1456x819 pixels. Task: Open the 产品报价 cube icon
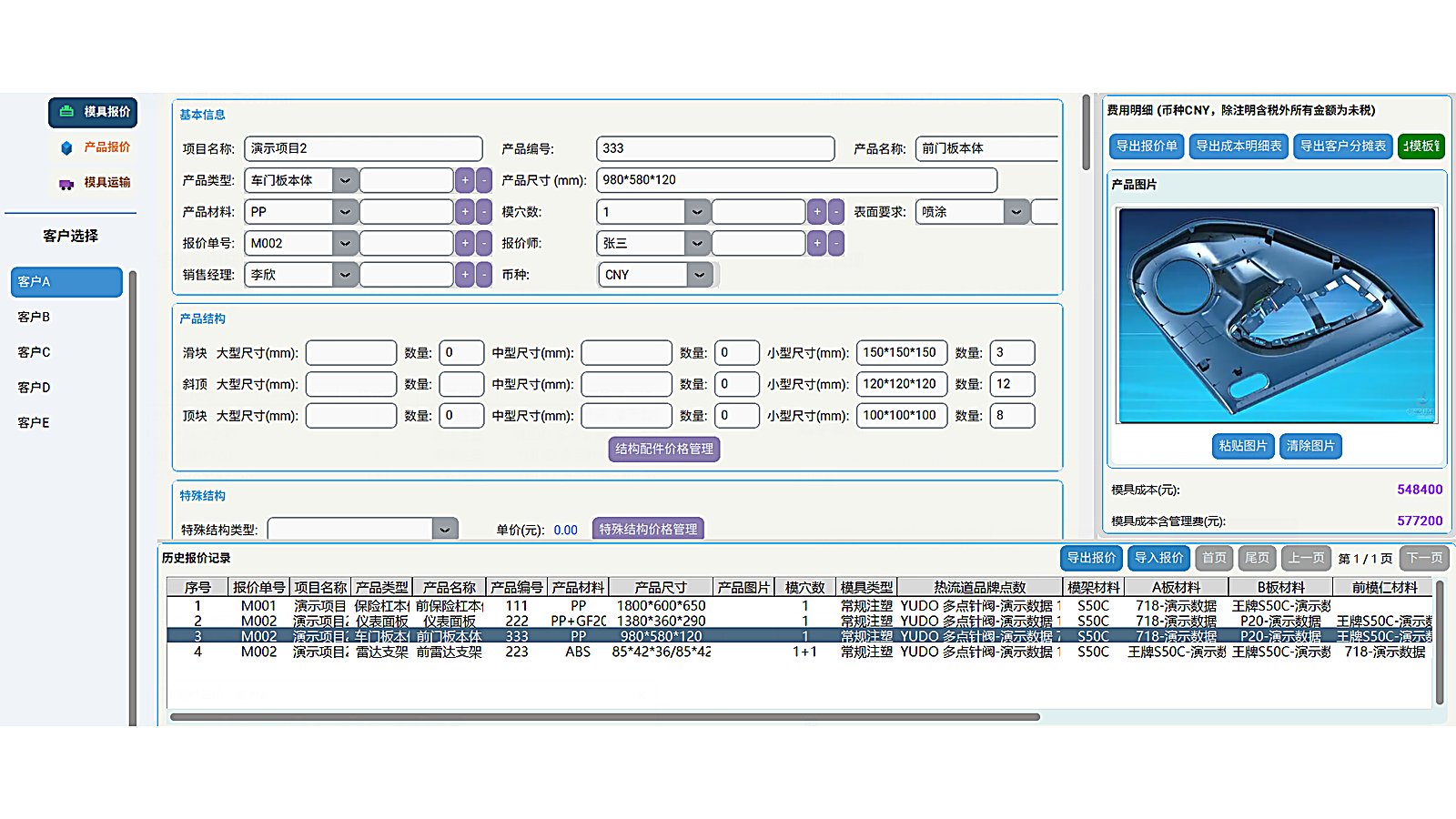point(66,147)
